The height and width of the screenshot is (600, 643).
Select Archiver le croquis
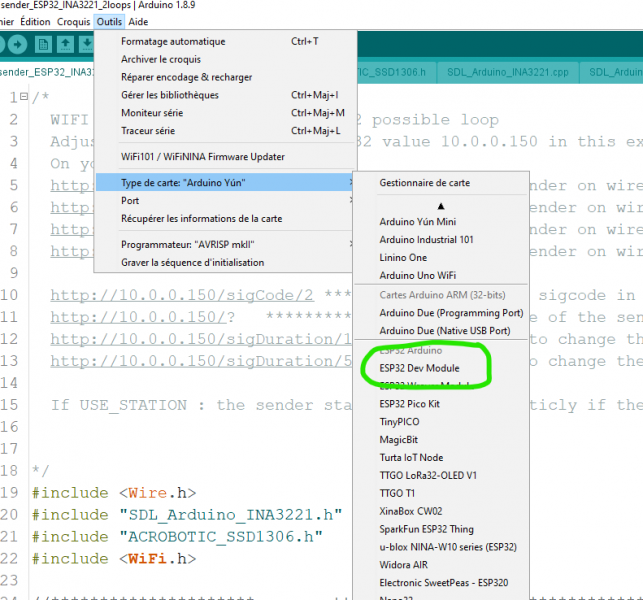pos(224,59)
